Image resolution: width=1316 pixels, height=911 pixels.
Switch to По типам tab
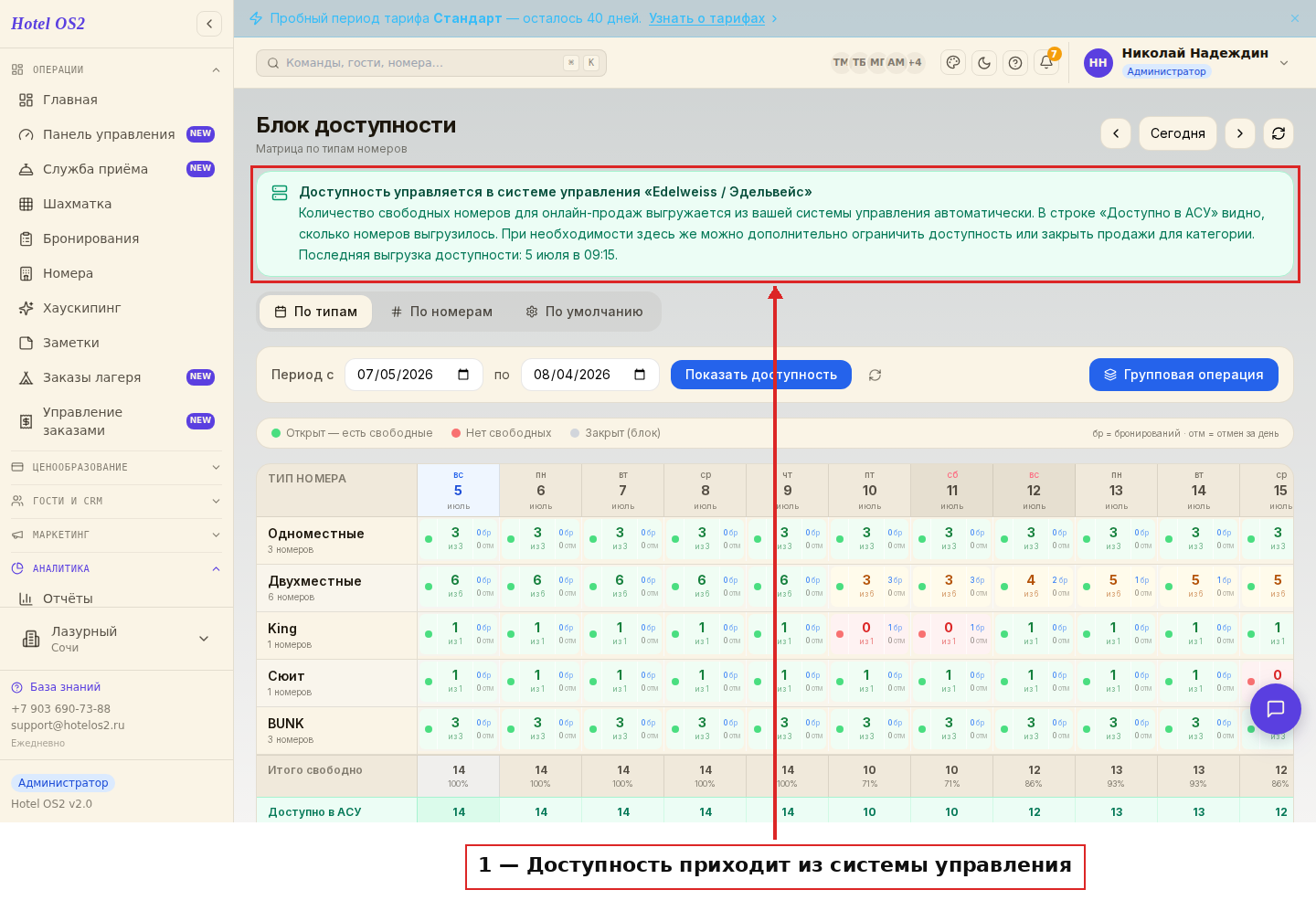(x=316, y=312)
